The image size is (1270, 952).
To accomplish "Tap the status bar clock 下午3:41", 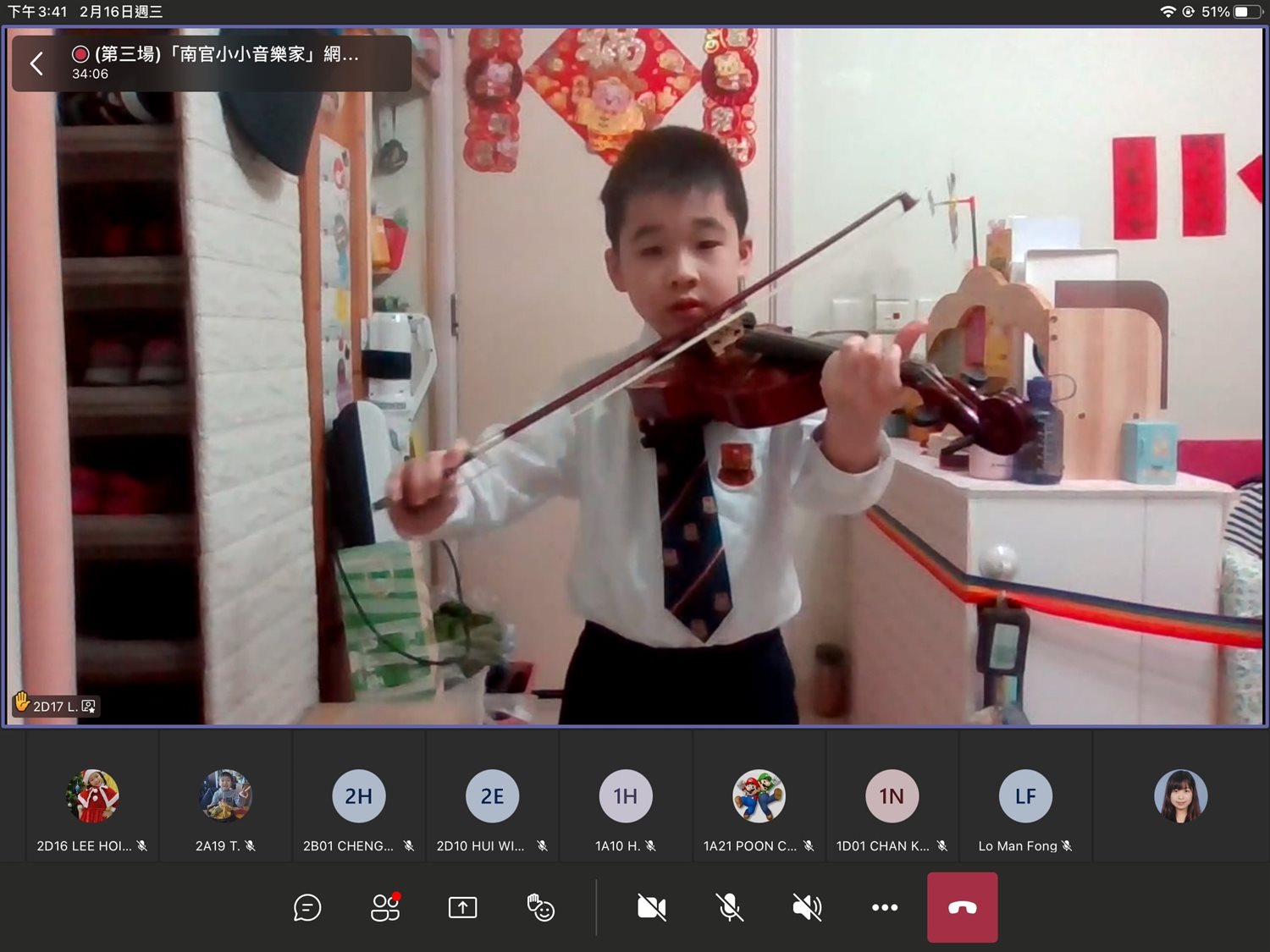I will pos(37,12).
